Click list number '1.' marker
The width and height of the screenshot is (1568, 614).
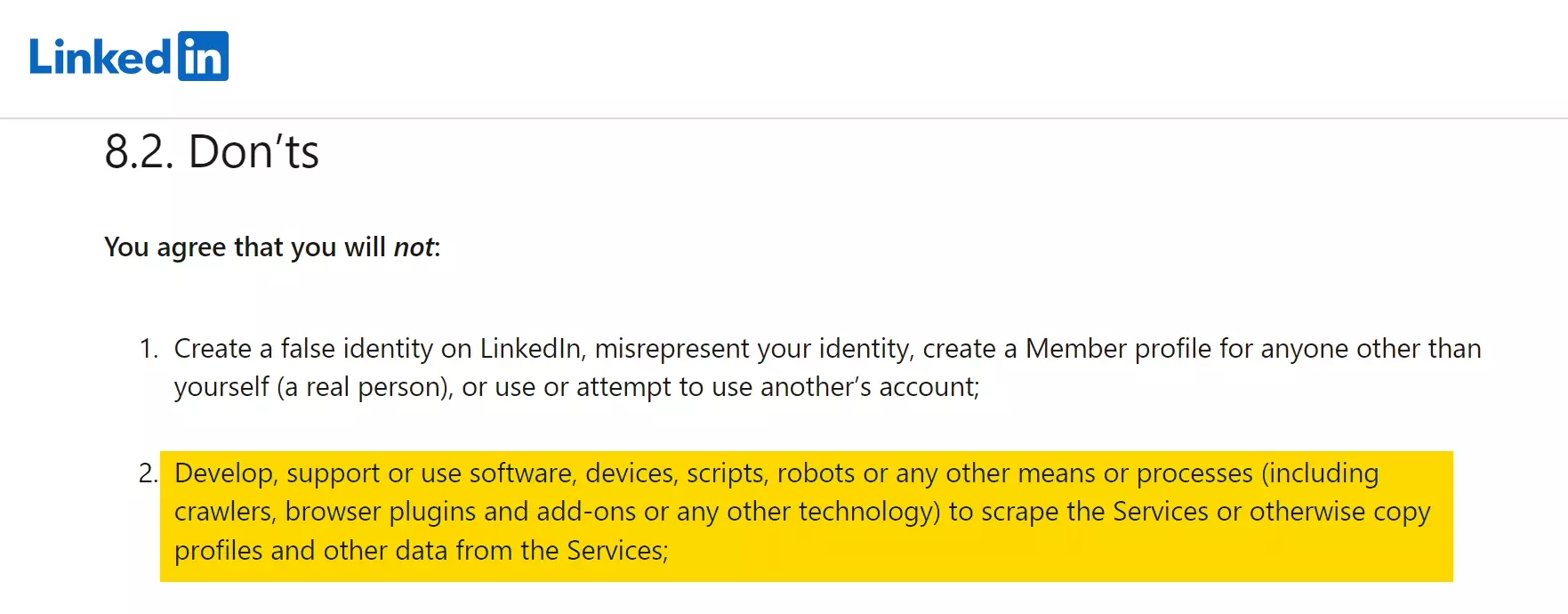pos(149,348)
